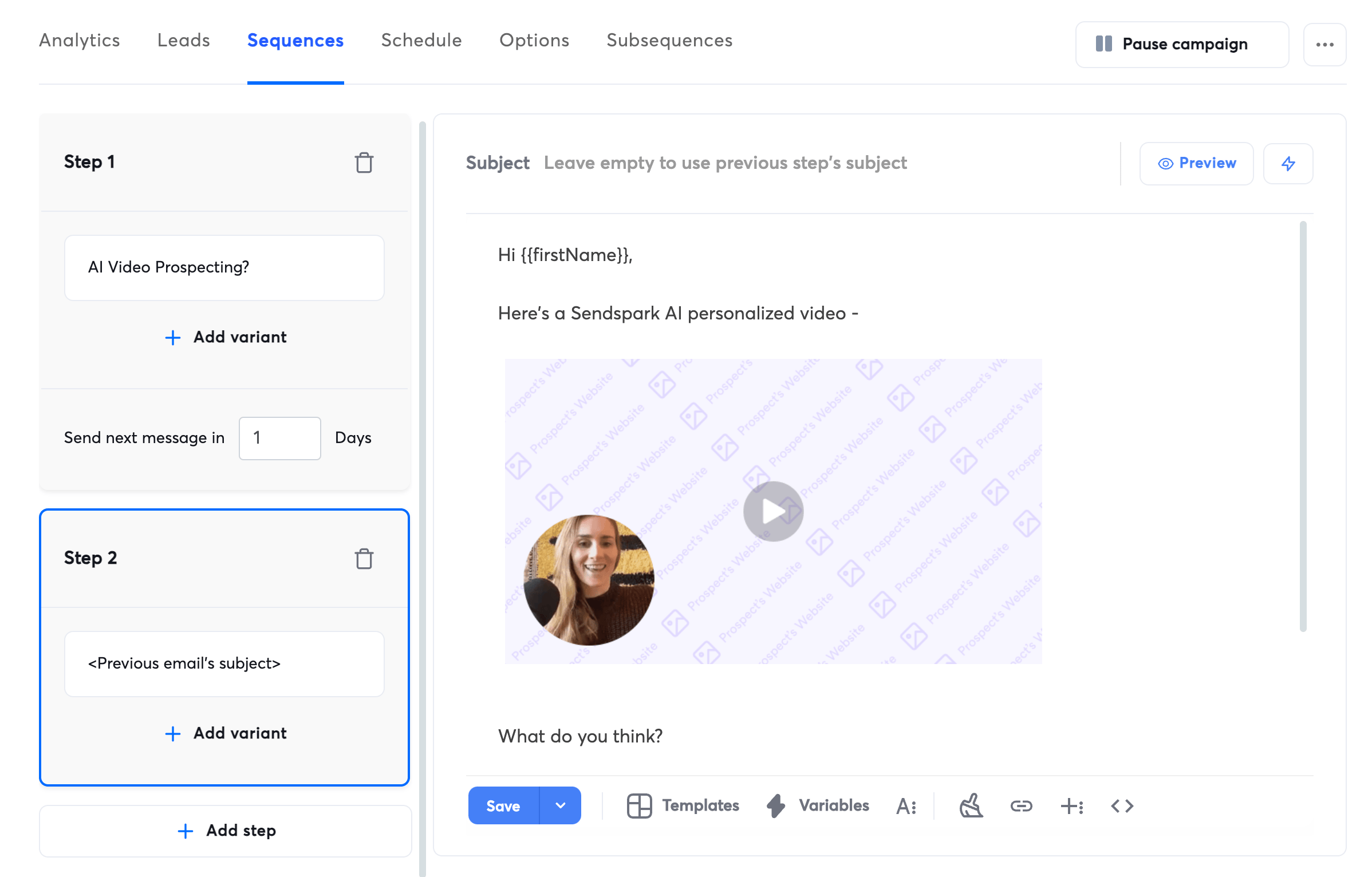
Task: Click the lightning bolt button beside Preview
Action: (1288, 164)
